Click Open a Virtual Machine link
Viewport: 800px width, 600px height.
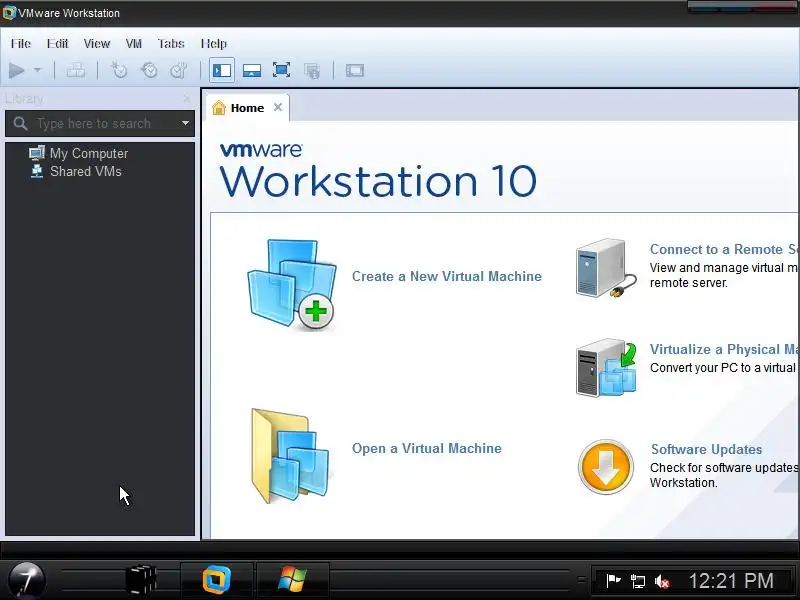click(x=427, y=448)
